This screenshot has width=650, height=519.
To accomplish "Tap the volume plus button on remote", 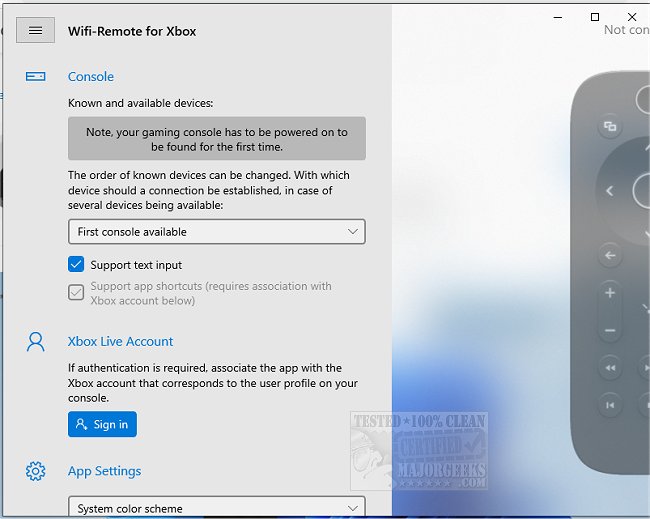I will (x=610, y=293).
